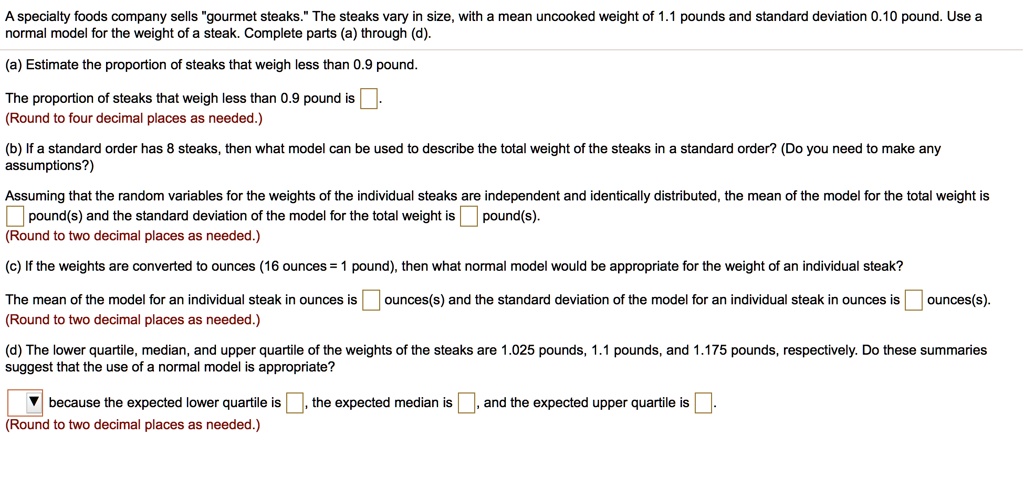Open the dropdown before 'because the expected'
The width and height of the screenshot is (1024, 489).
pyautogui.click(x=25, y=403)
